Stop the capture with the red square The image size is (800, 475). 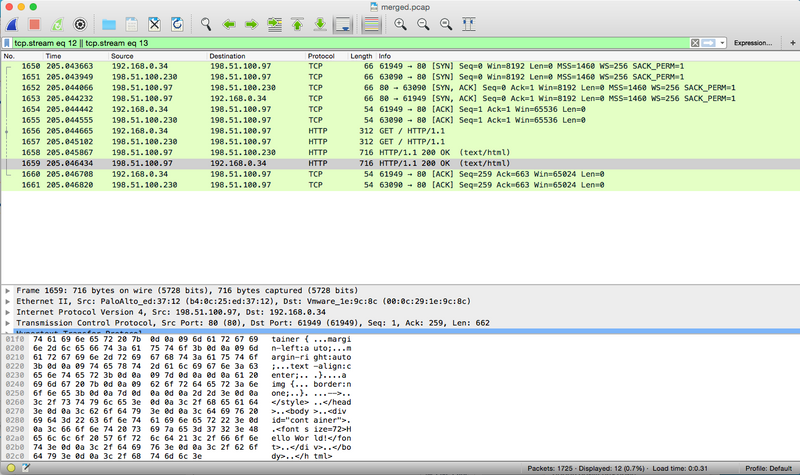[34, 23]
